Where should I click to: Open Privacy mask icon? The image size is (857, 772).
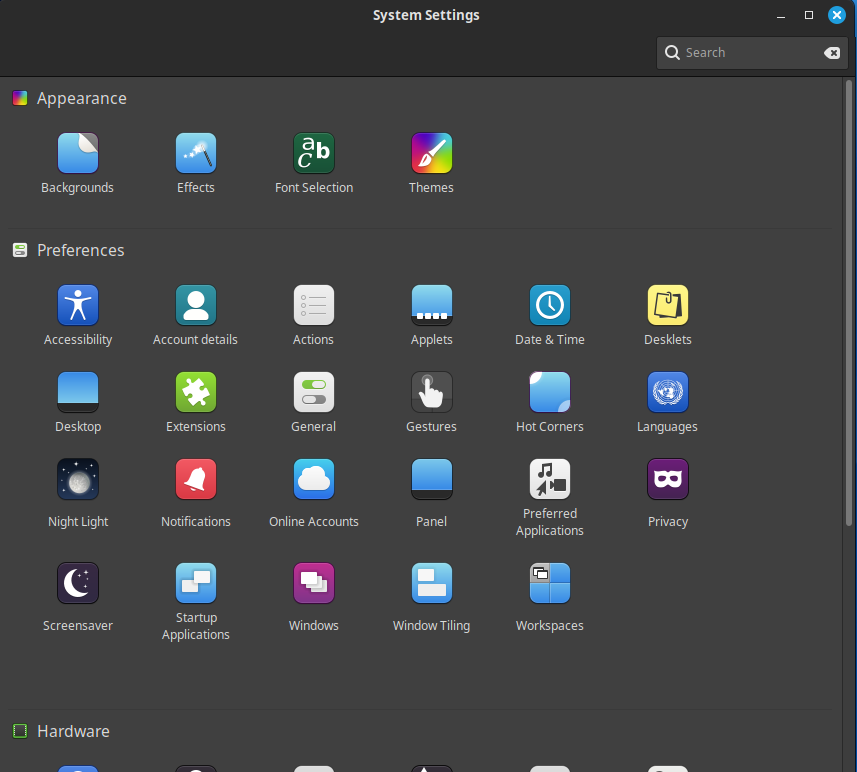668,479
